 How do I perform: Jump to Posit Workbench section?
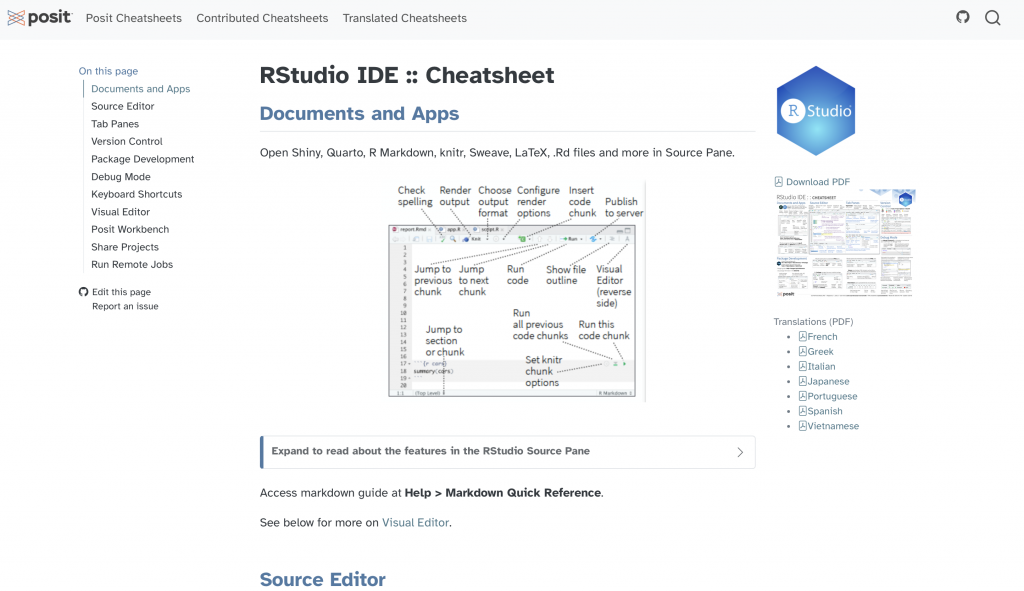[x=130, y=230]
